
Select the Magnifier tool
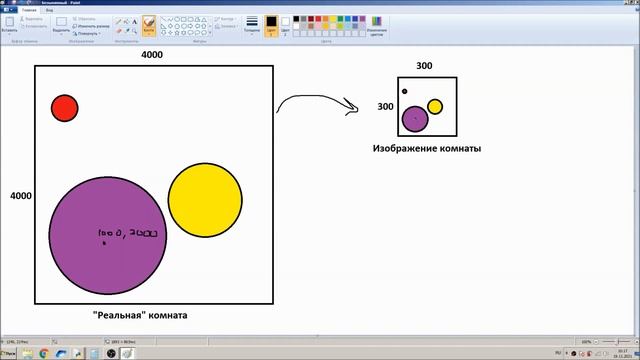[135, 31]
